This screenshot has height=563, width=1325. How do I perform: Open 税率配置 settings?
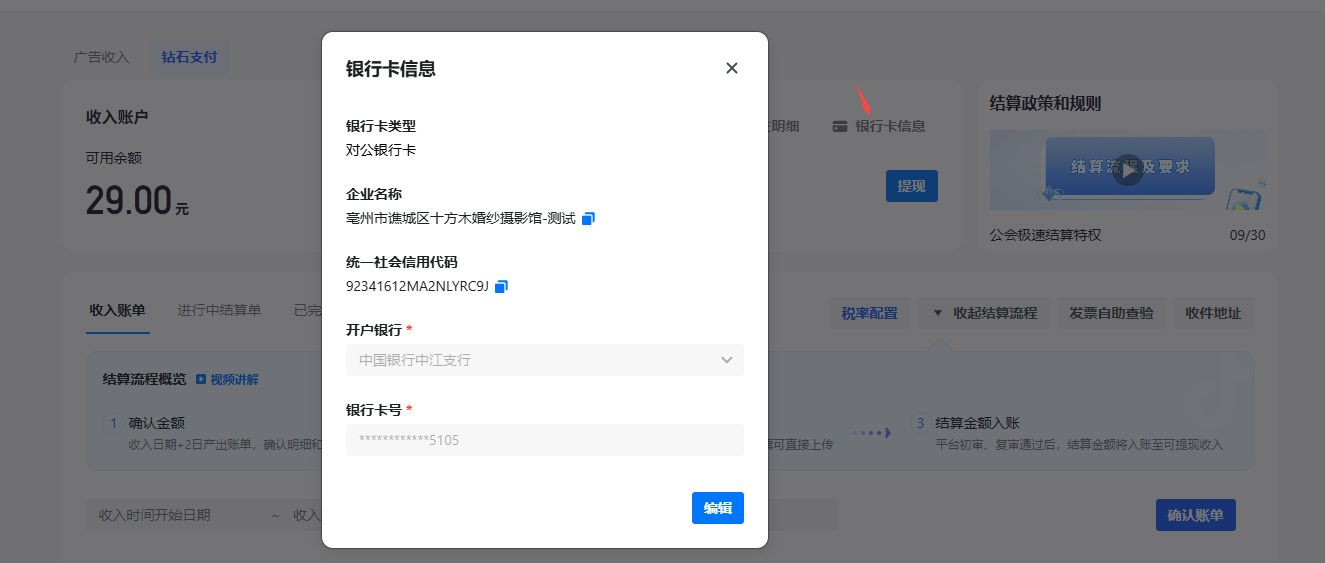pos(869,313)
